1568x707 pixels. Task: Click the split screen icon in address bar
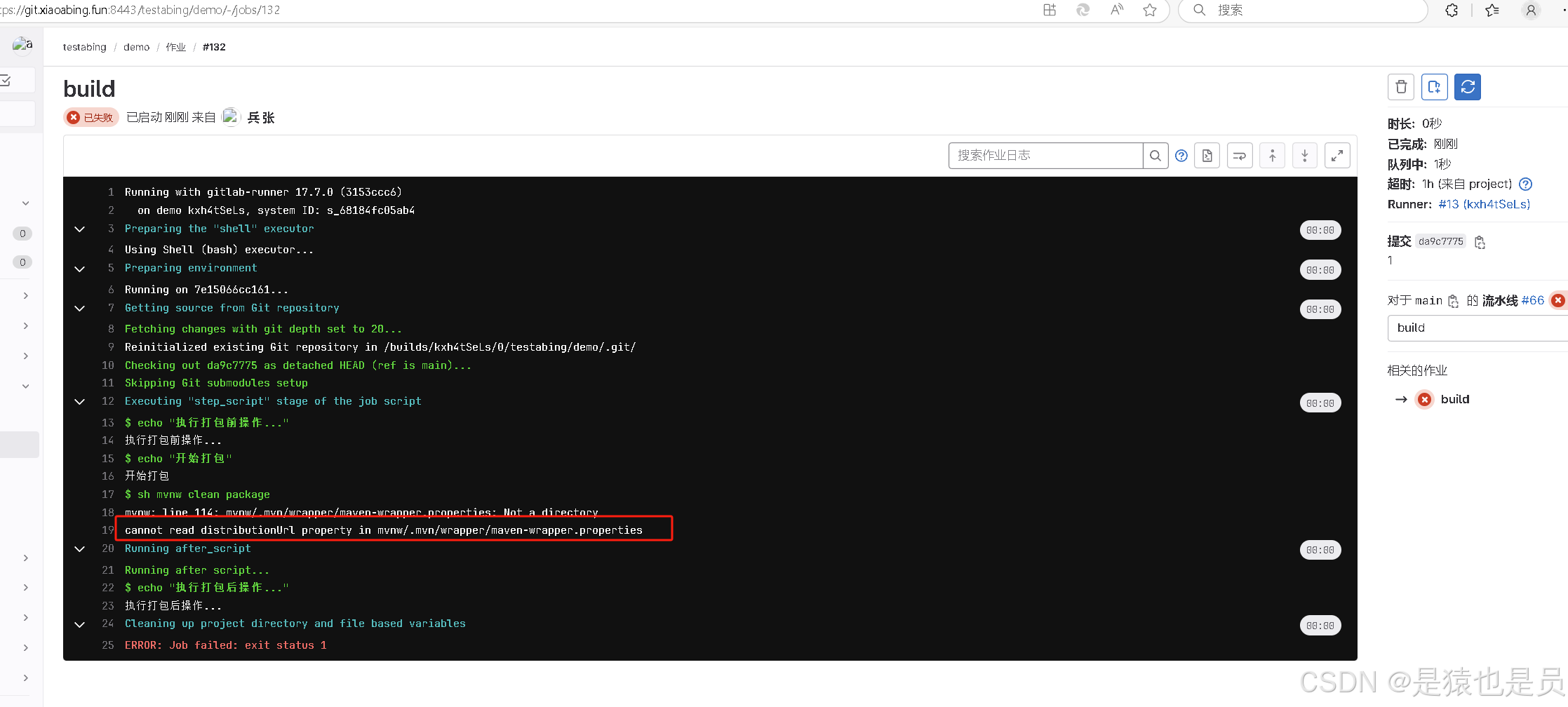[1050, 10]
